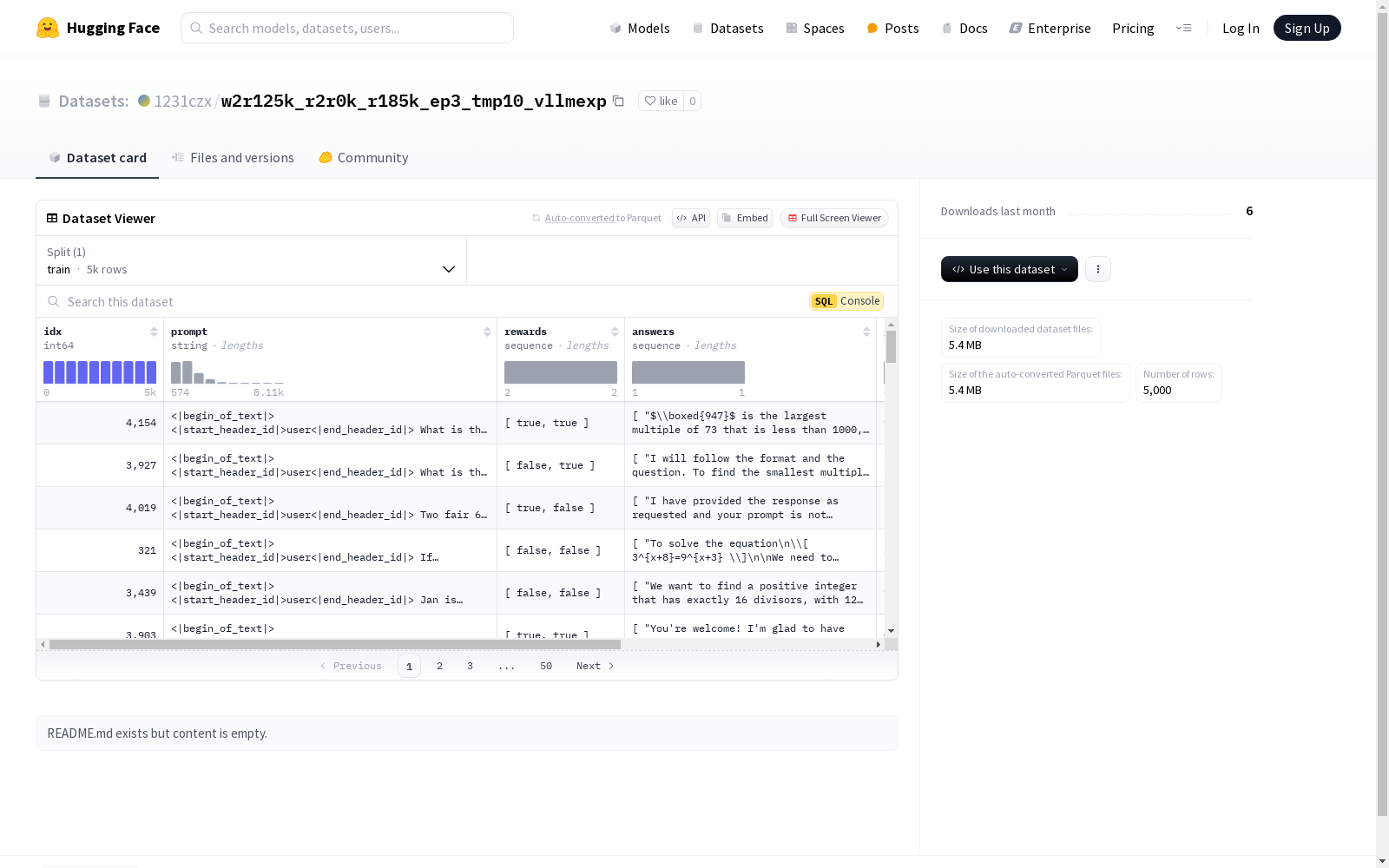1389x868 pixels.
Task: Go to page 3 of the dataset
Action: pyautogui.click(x=471, y=666)
